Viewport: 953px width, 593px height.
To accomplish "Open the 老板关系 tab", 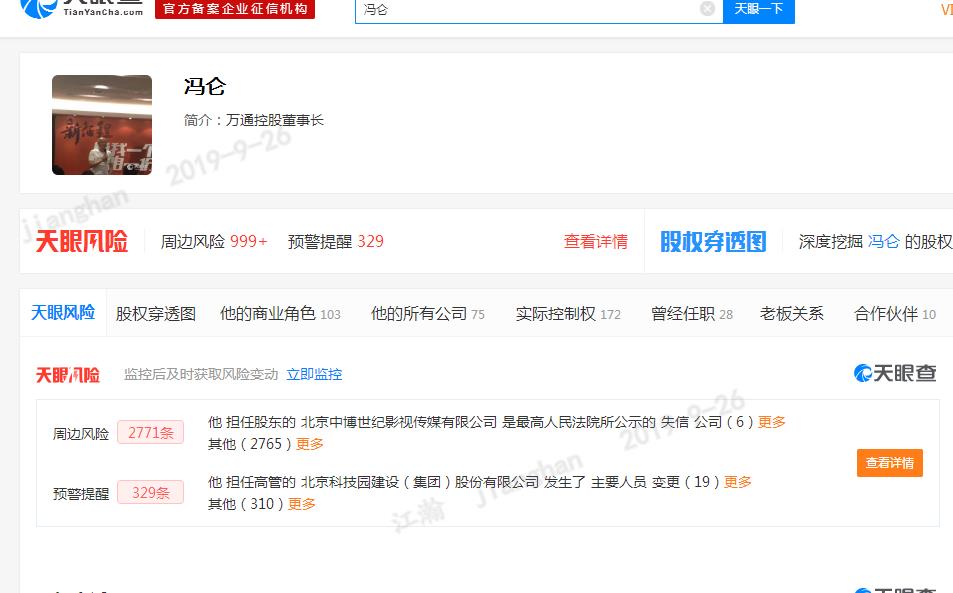I will tap(792, 313).
